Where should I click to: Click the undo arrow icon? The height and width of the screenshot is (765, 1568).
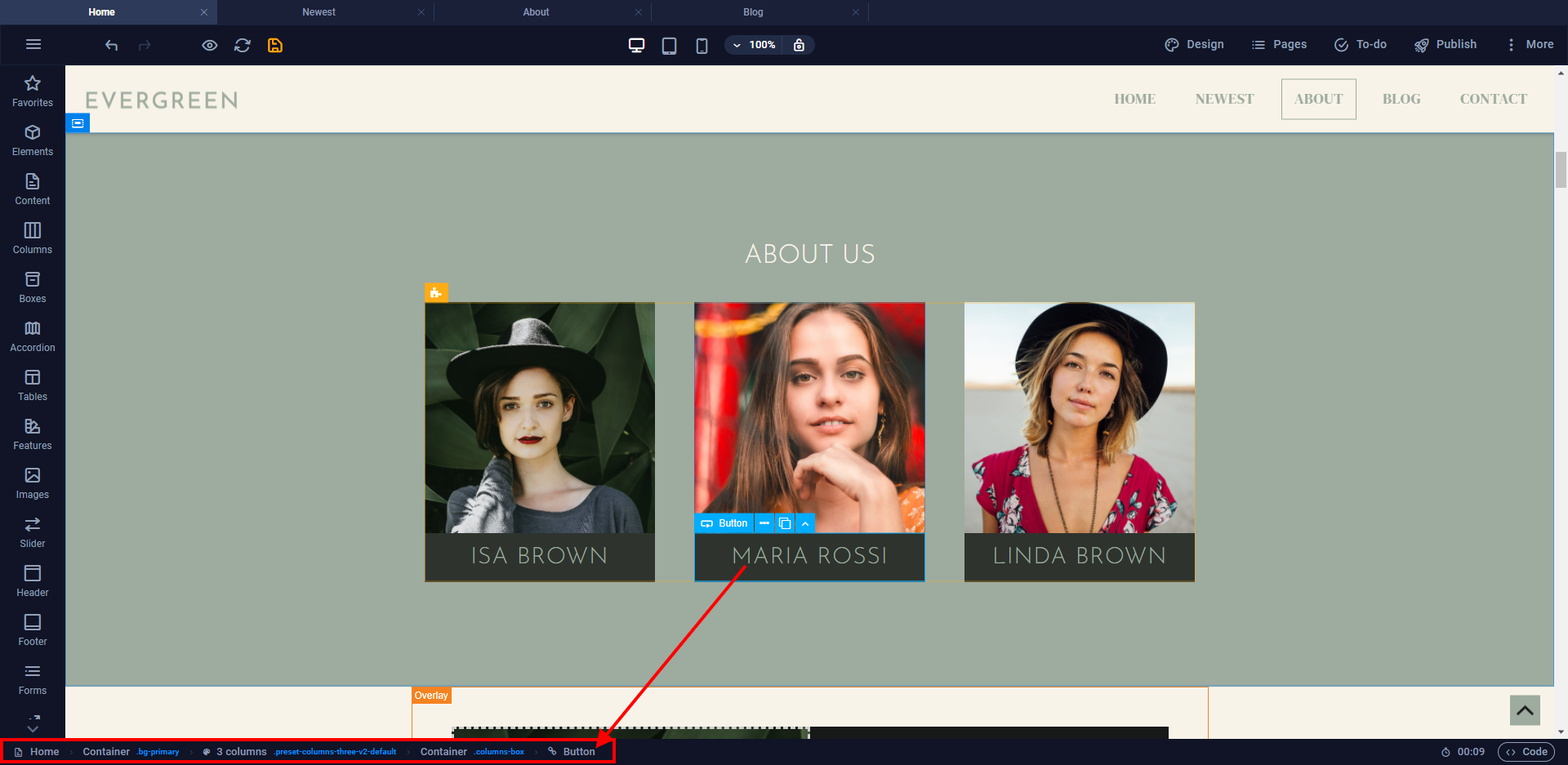point(112,46)
